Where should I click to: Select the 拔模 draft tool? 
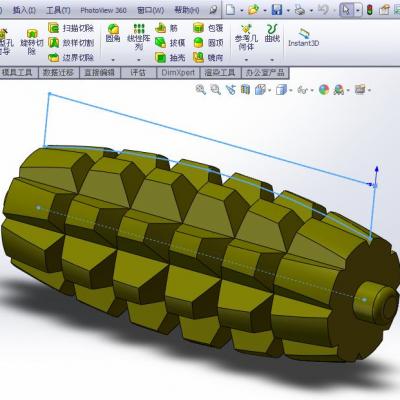click(170, 43)
